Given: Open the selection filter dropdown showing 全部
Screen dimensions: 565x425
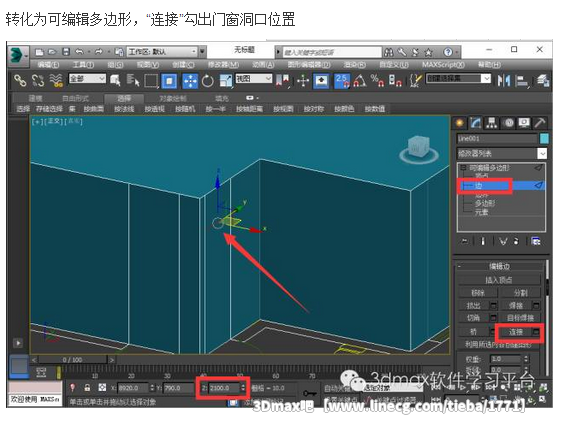Looking at the screenshot, I should coord(87,79).
